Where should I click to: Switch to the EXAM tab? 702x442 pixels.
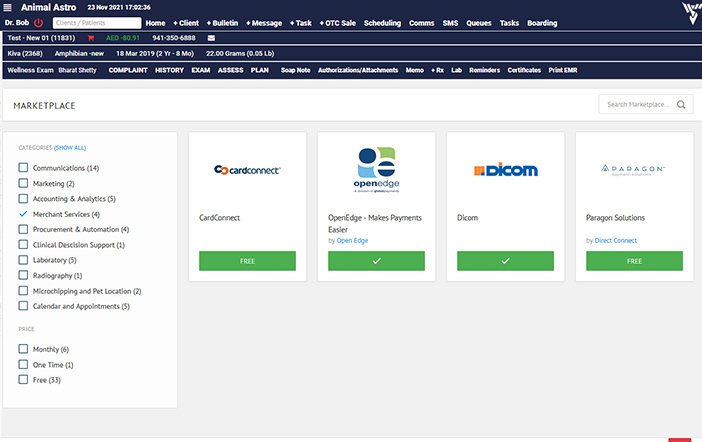(x=201, y=70)
